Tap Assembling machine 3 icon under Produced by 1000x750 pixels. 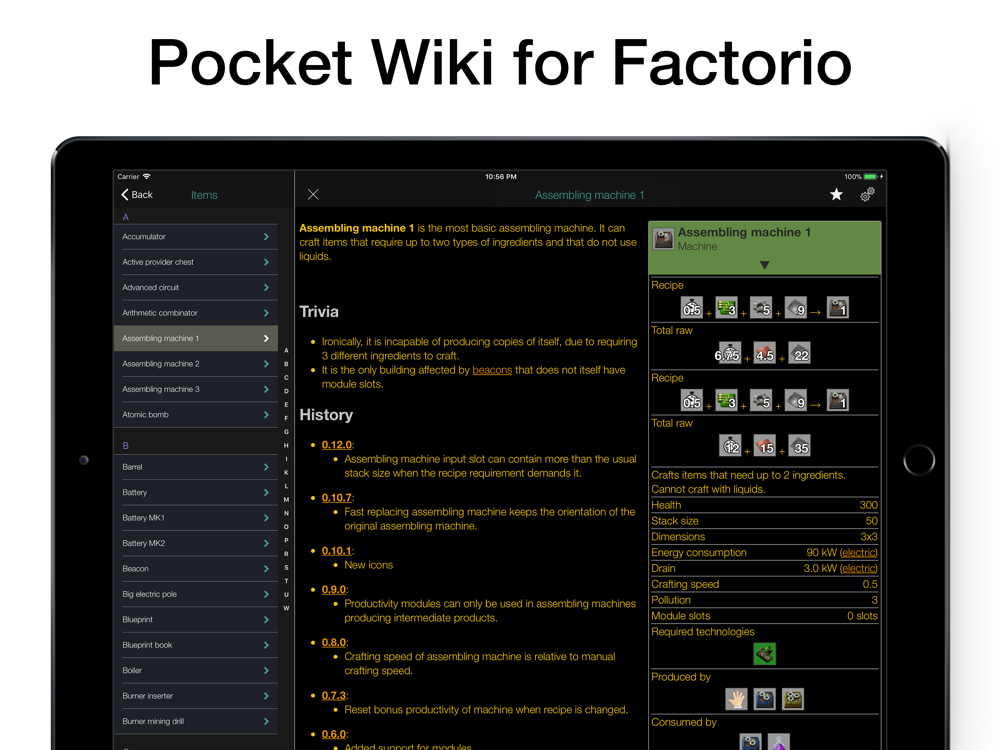793,699
